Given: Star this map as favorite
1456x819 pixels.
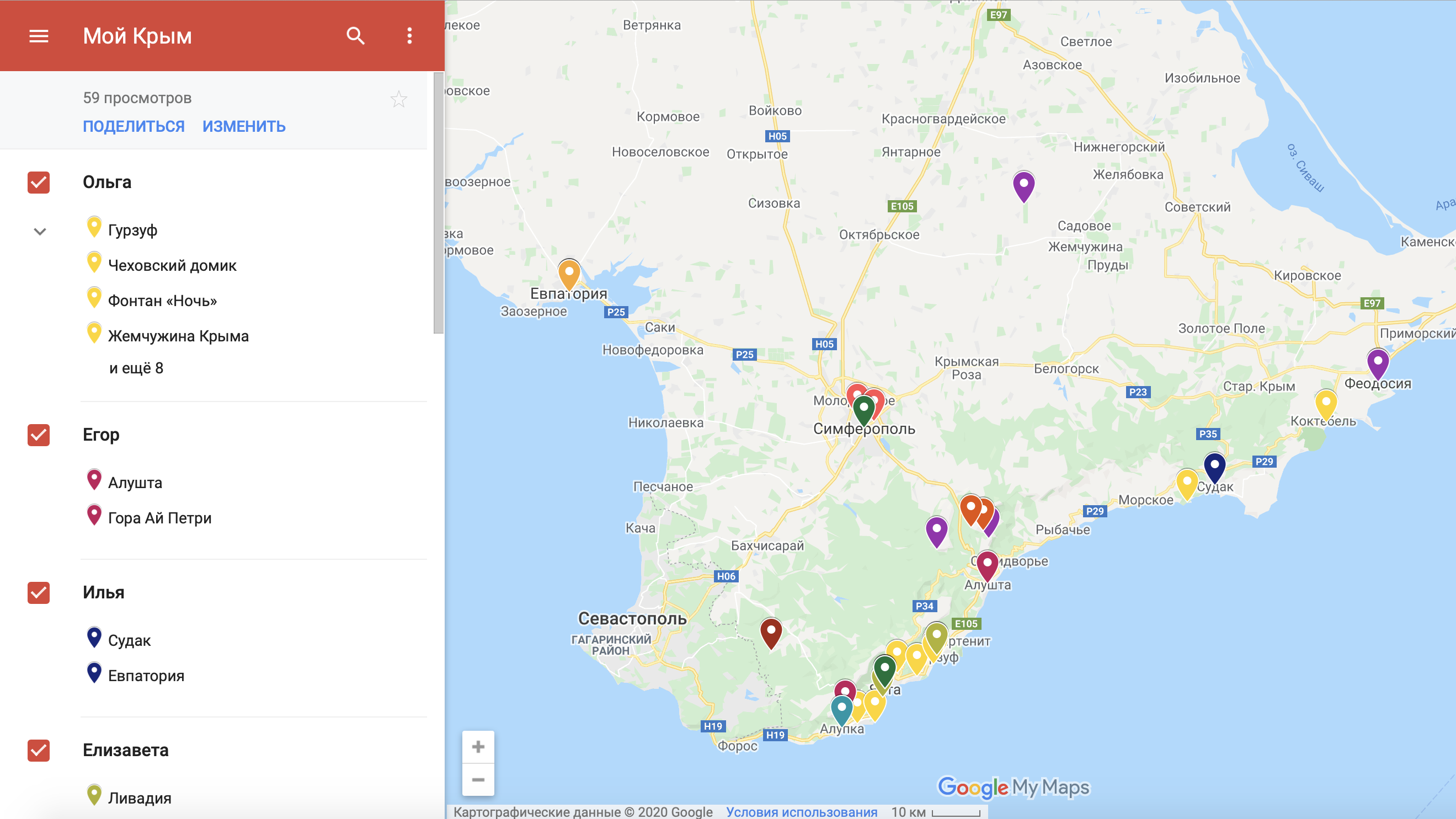Looking at the screenshot, I should click(x=398, y=99).
